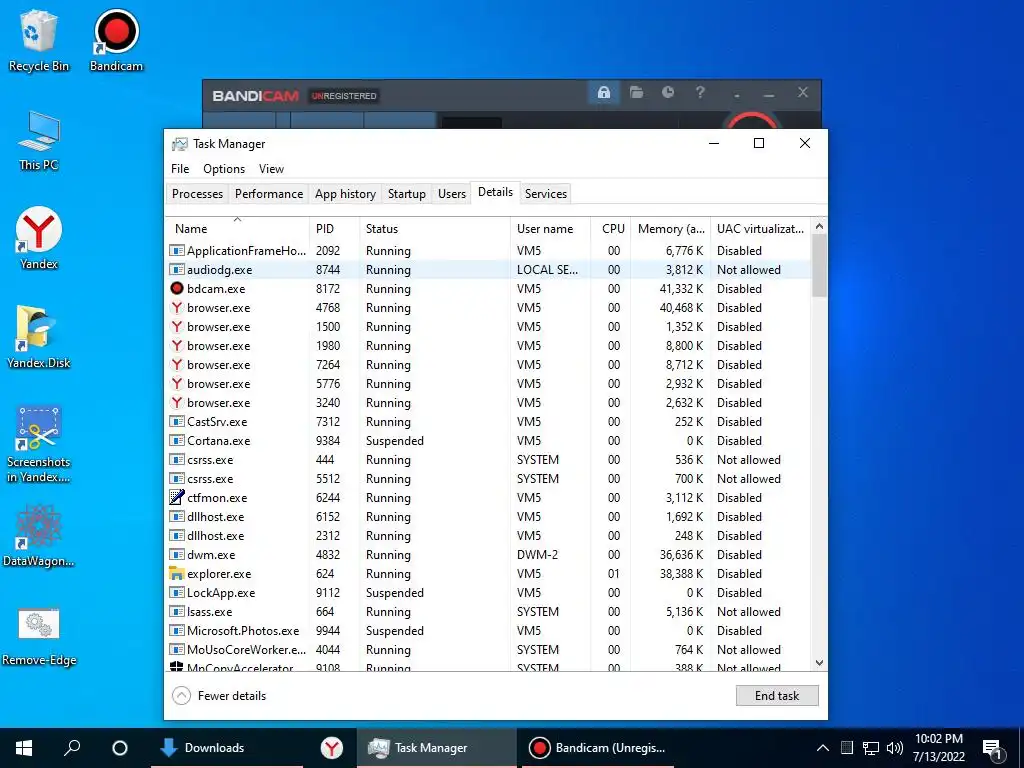Sort by UAC virtualization column header
This screenshot has height=768, width=1024.
(760, 229)
